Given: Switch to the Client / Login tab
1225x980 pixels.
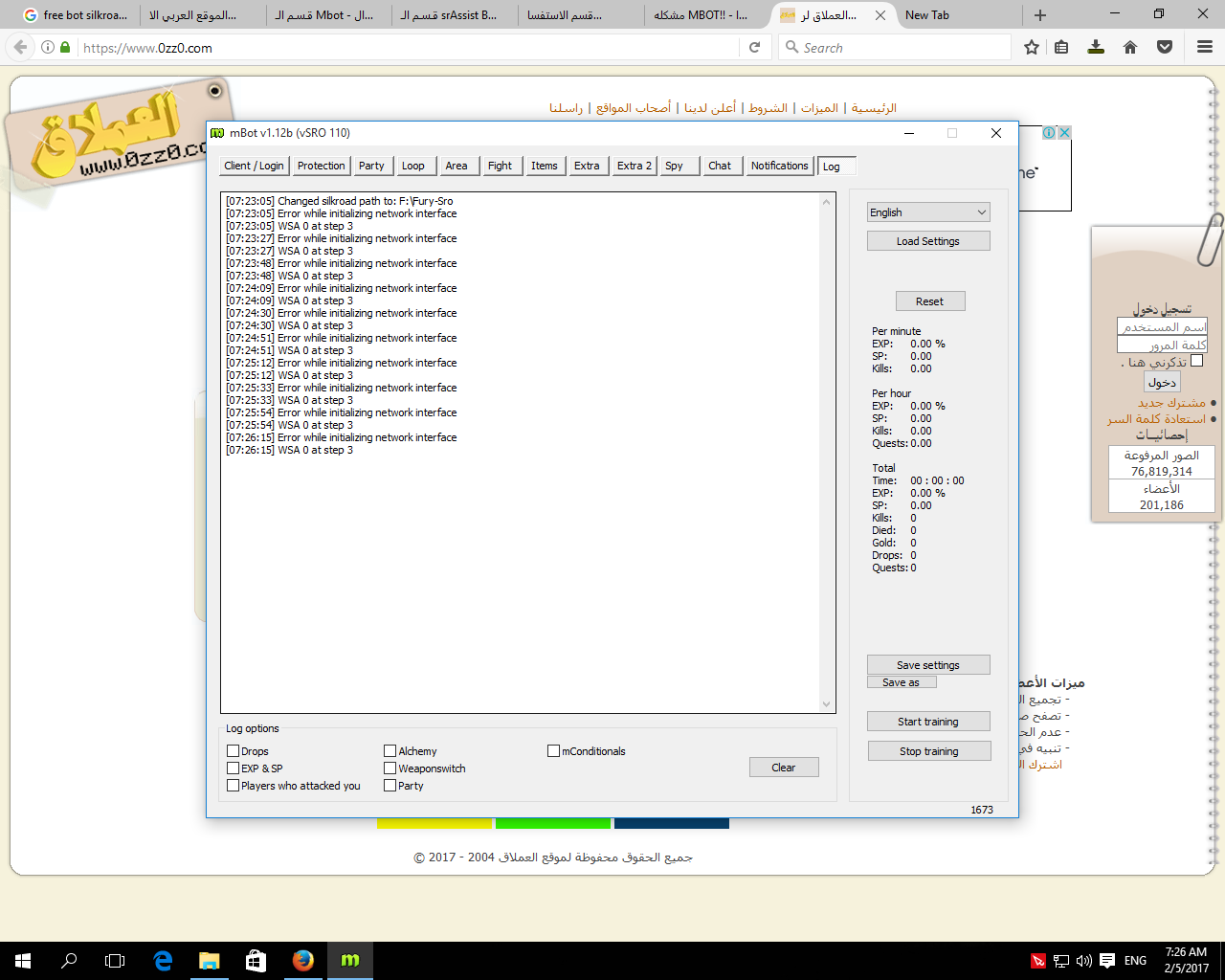Looking at the screenshot, I should click(x=254, y=166).
